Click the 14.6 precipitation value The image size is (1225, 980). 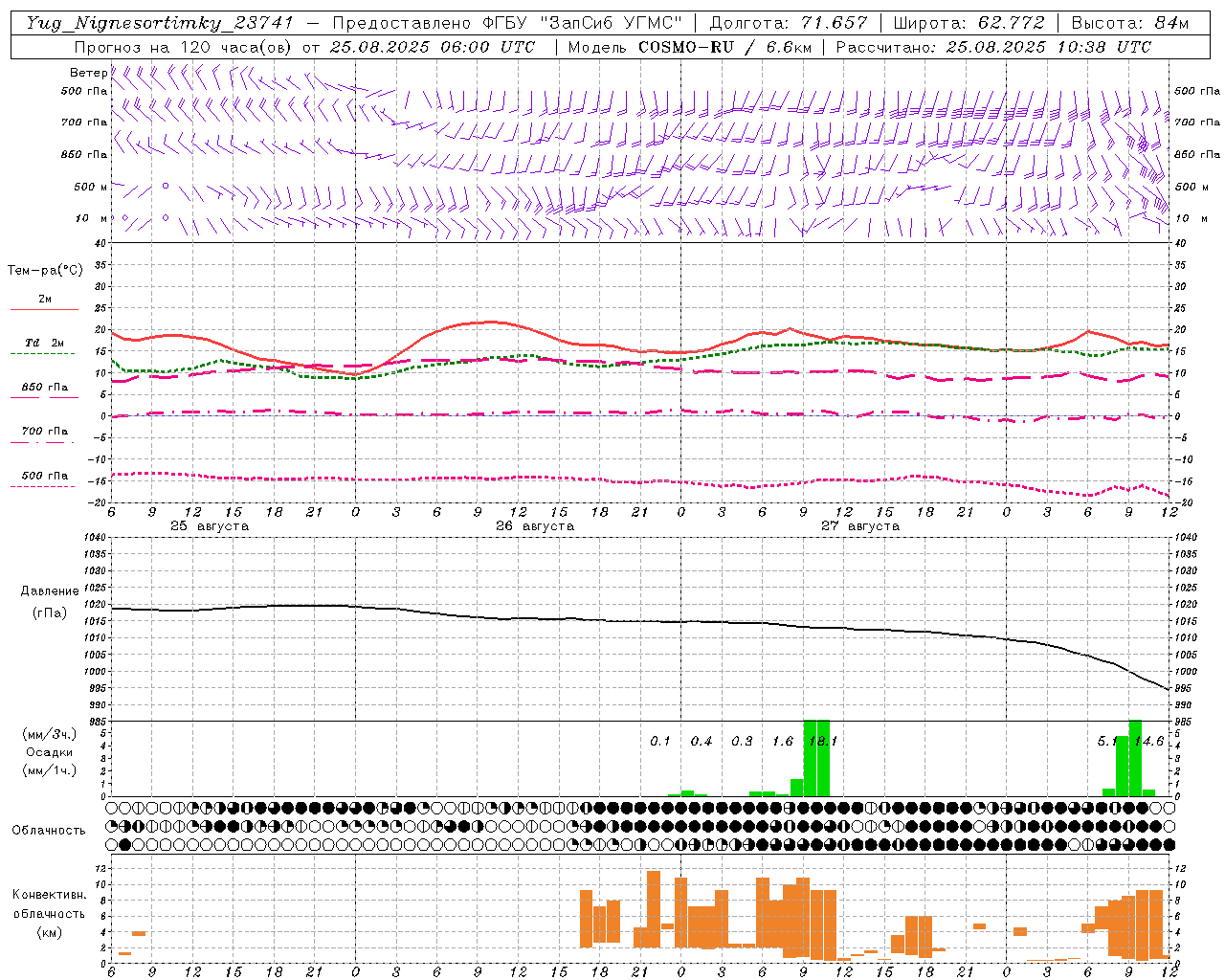pos(1148,742)
